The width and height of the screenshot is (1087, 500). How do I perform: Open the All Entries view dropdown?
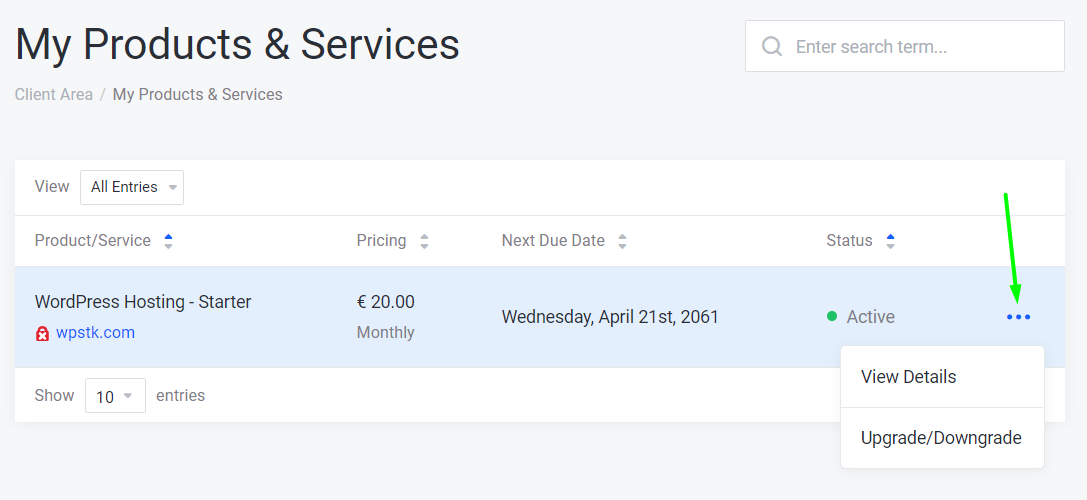132,187
